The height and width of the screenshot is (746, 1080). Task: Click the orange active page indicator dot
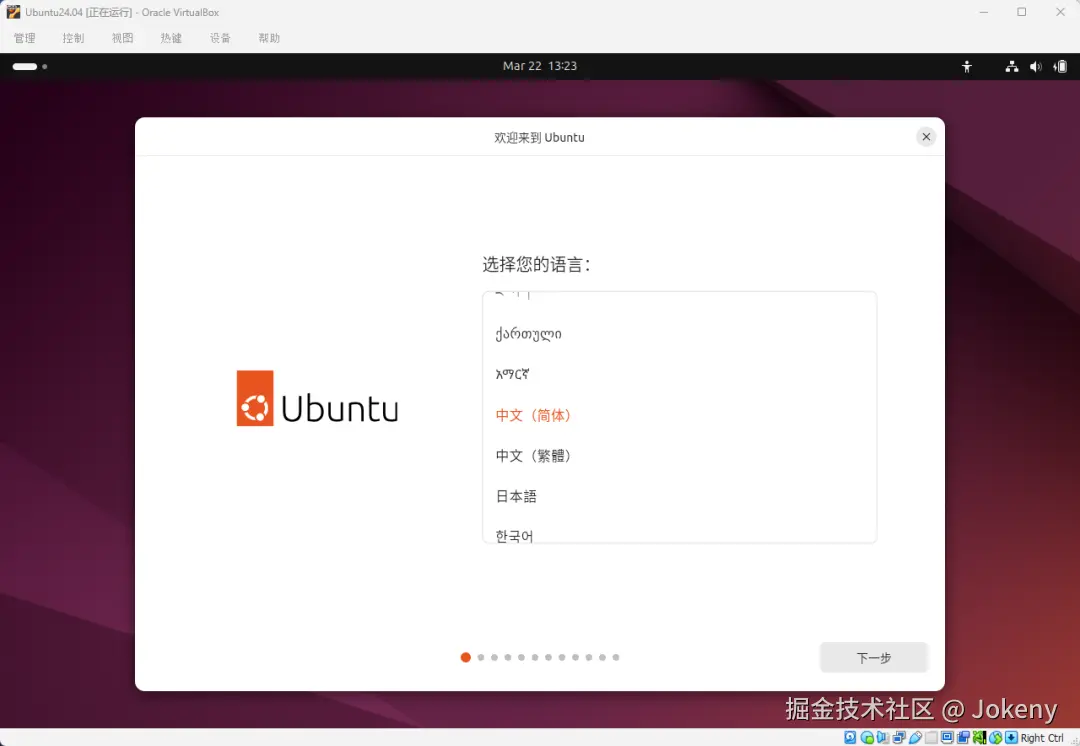[x=466, y=657]
